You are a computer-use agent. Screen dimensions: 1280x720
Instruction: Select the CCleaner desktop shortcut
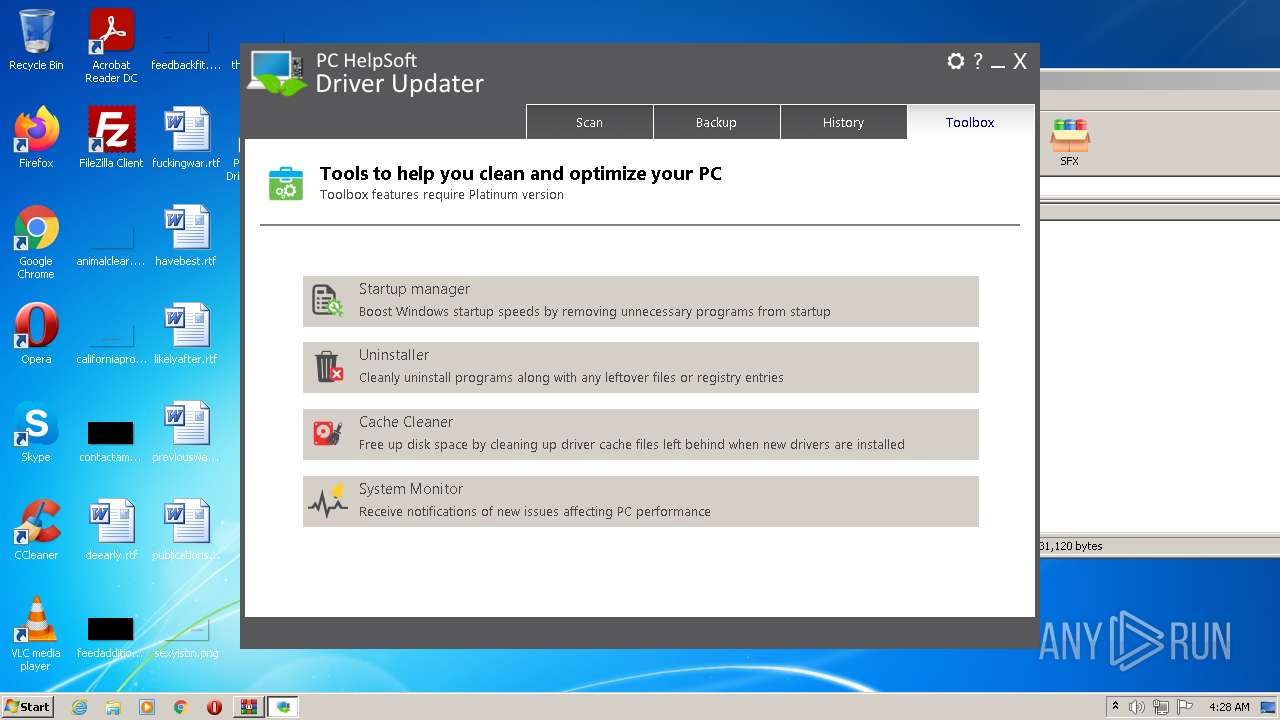tap(36, 530)
